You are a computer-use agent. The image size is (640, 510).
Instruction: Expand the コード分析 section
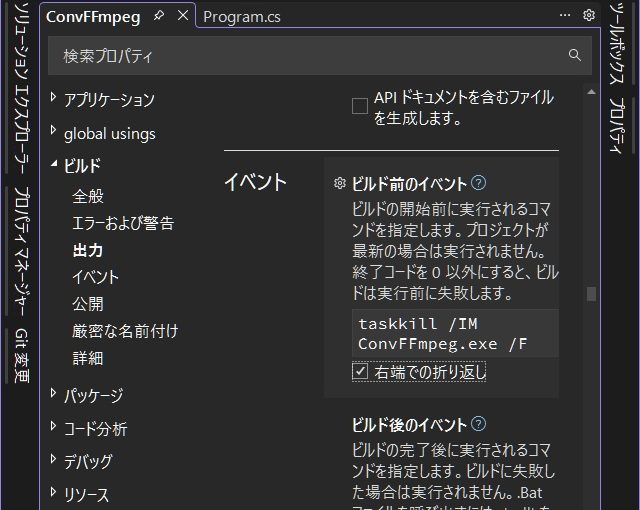(53, 426)
